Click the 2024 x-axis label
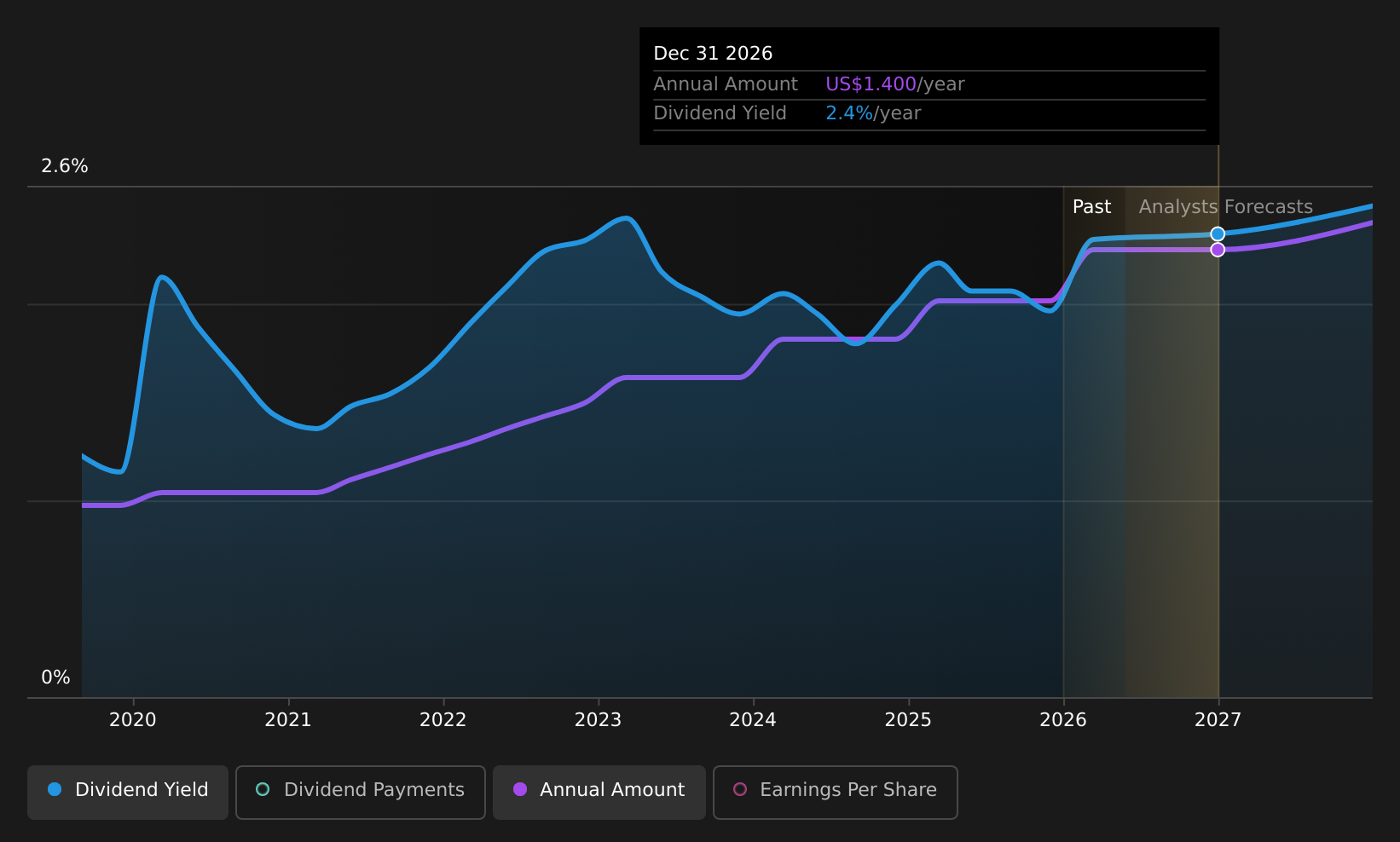The width and height of the screenshot is (1400, 842). 753,720
